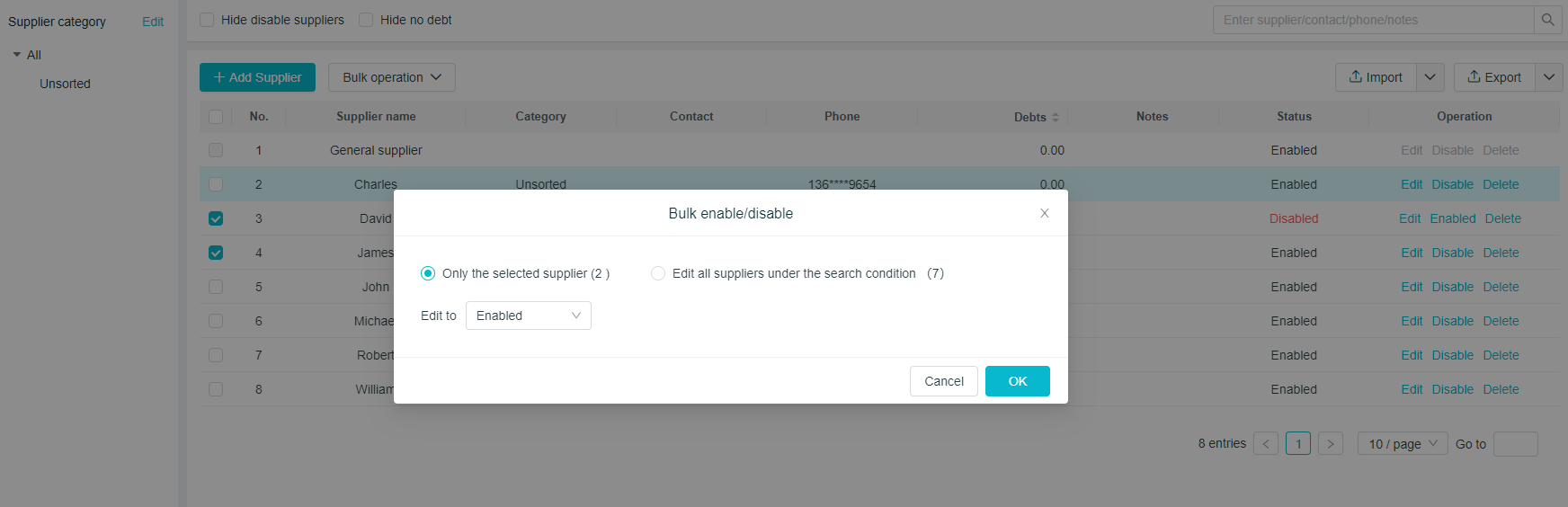Click the search magnifier icon
Image resolution: width=1568 pixels, height=507 pixels.
1547,20
